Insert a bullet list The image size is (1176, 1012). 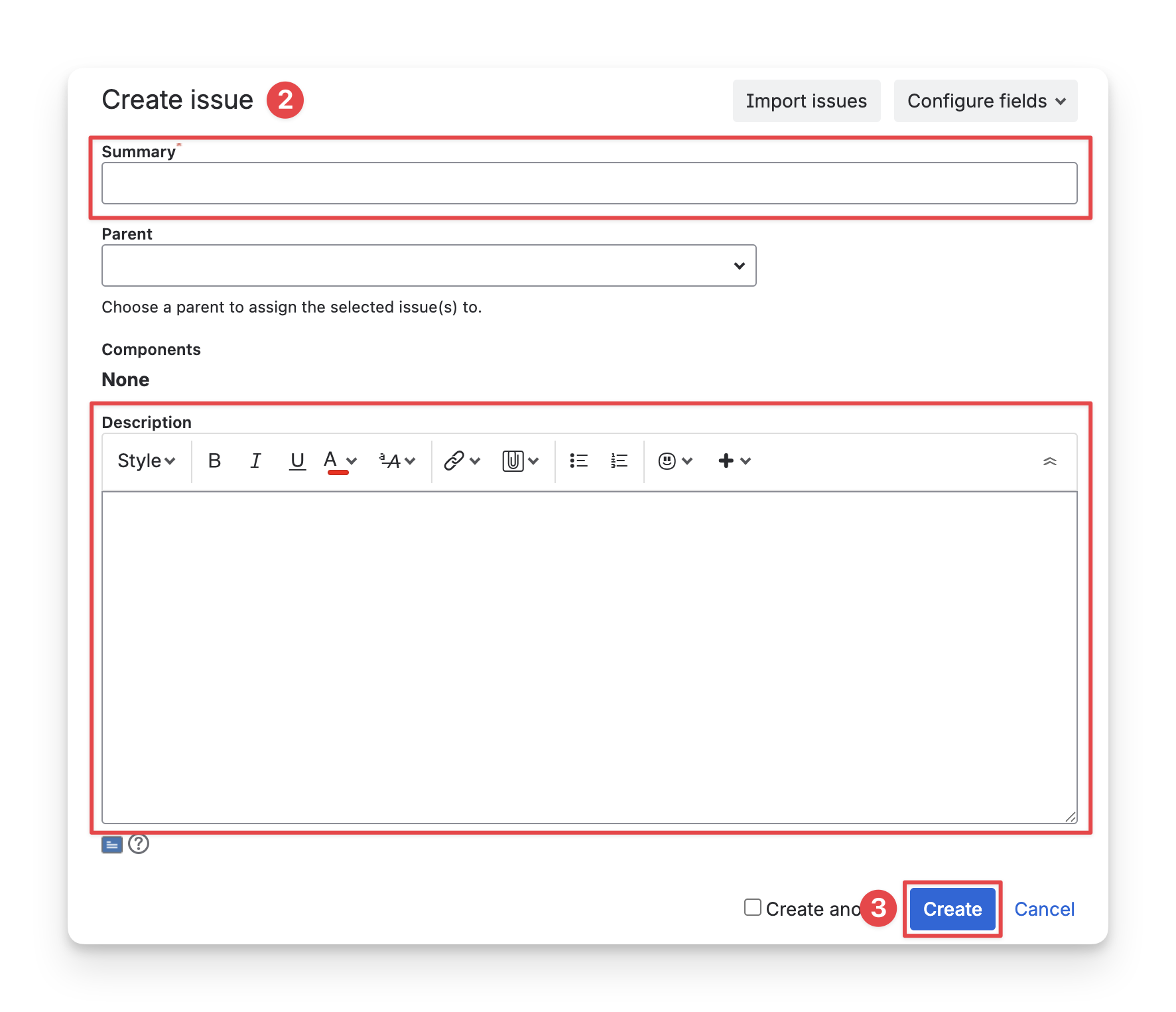[x=578, y=461]
